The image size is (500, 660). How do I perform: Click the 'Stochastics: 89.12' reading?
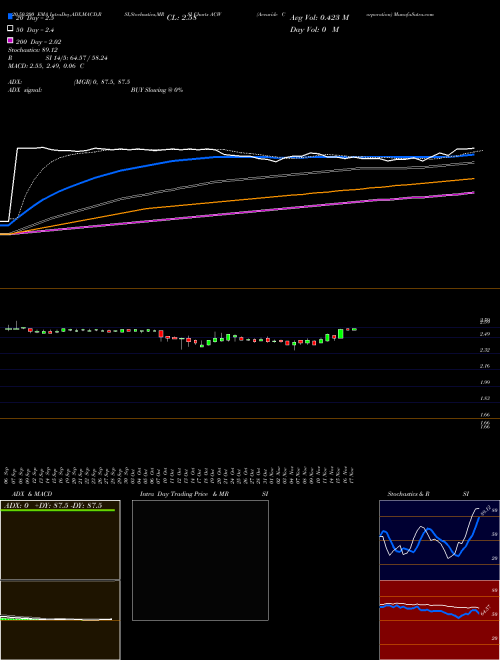pos(33,50)
